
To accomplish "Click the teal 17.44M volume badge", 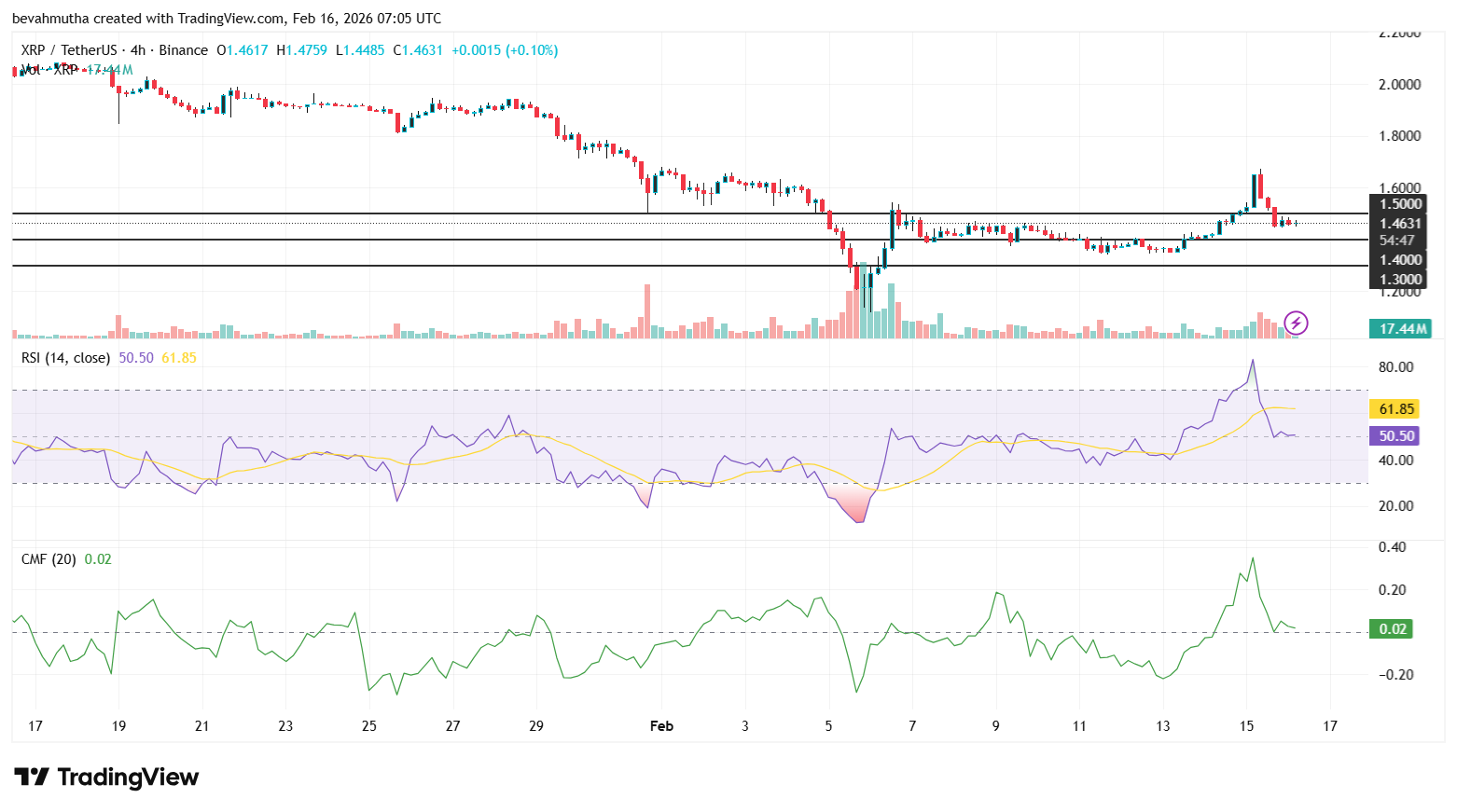I will [x=1399, y=329].
